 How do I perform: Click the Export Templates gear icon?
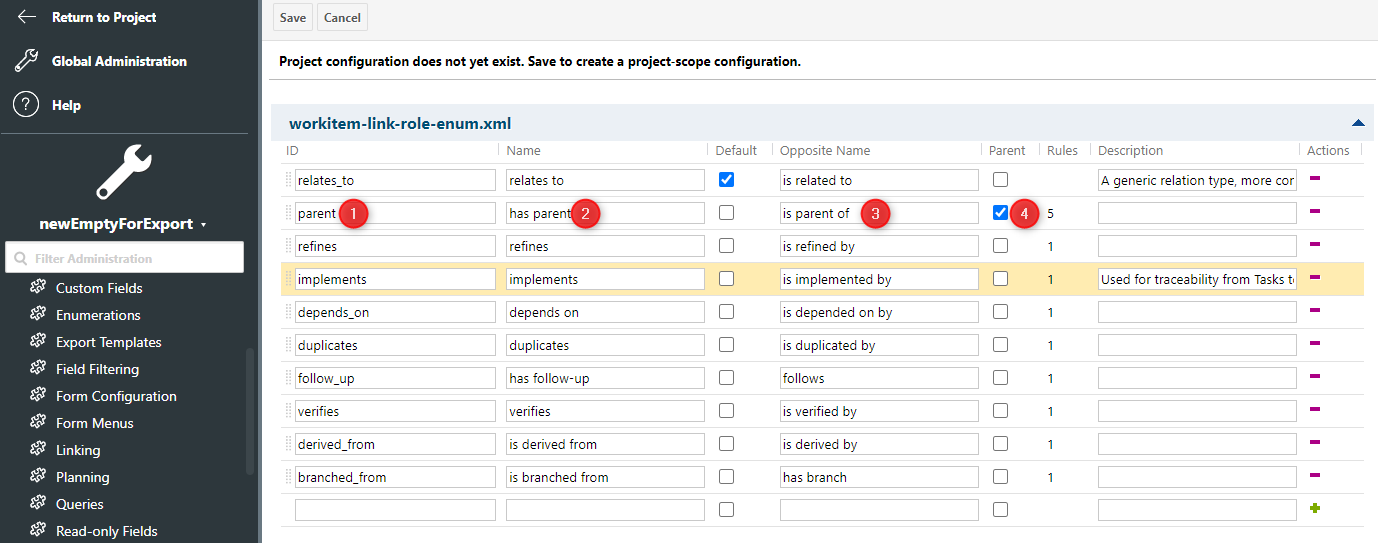(x=38, y=342)
